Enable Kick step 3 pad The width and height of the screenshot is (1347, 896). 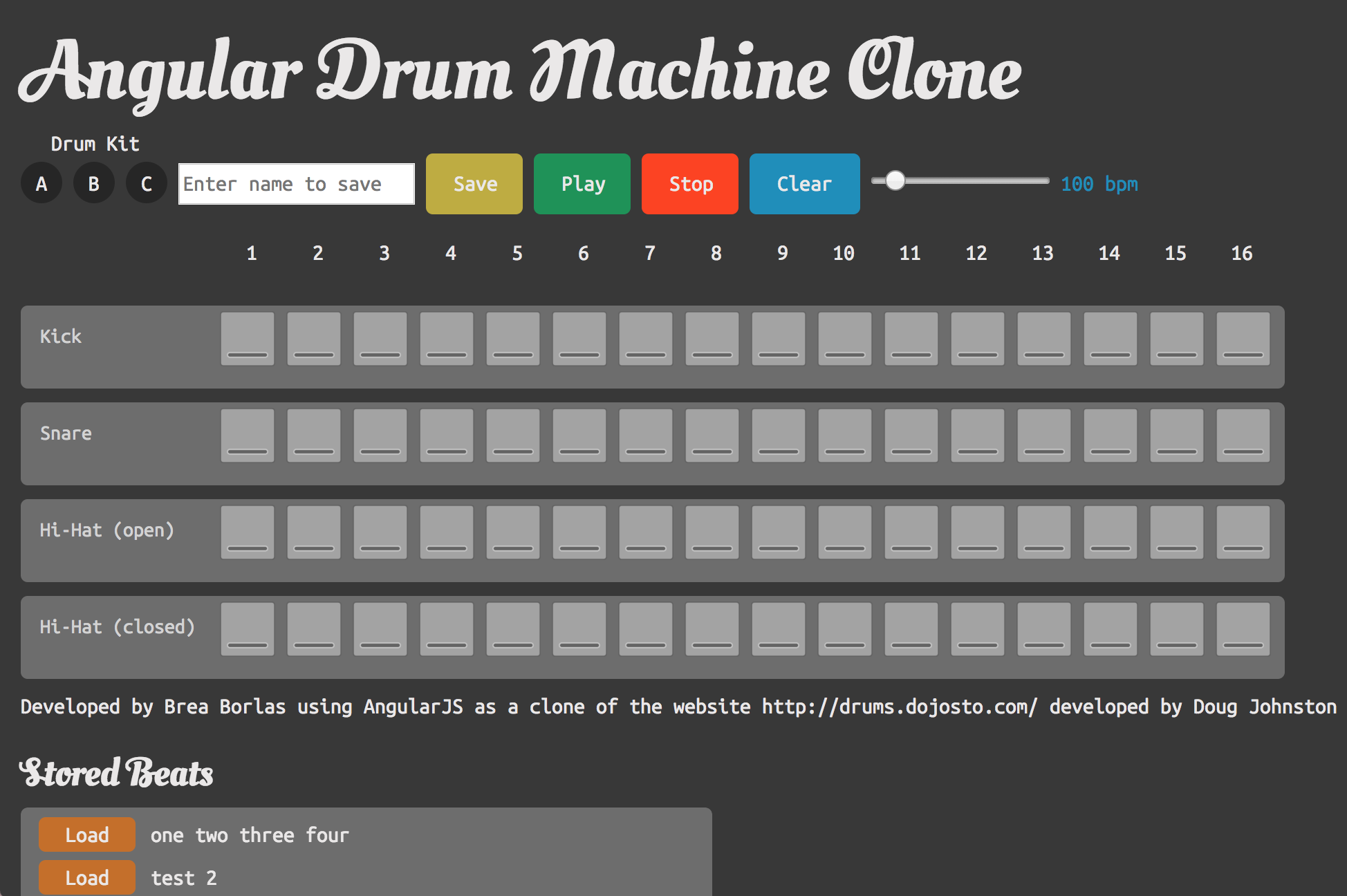380,339
